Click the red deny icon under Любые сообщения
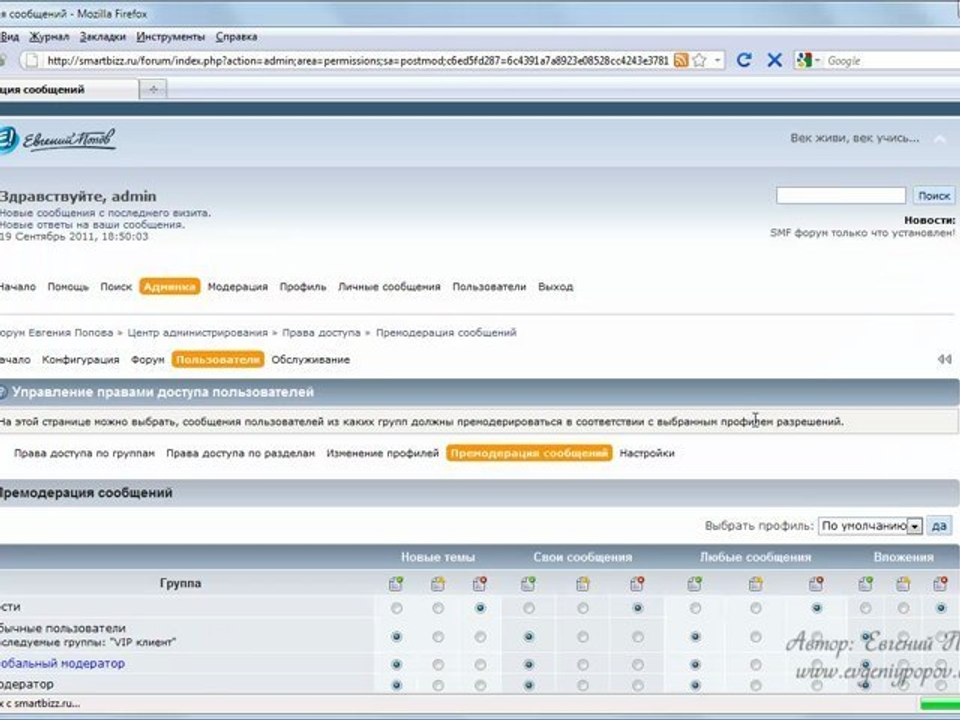Image resolution: width=960 pixels, height=720 pixels. pyautogui.click(x=816, y=583)
